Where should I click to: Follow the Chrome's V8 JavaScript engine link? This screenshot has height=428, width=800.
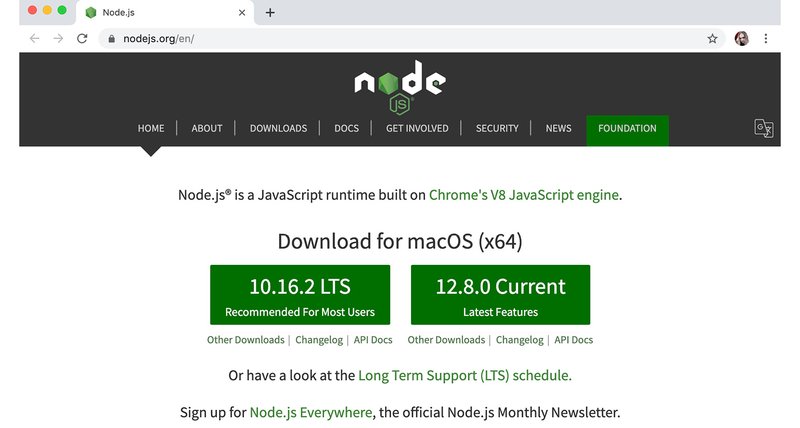[523, 195]
